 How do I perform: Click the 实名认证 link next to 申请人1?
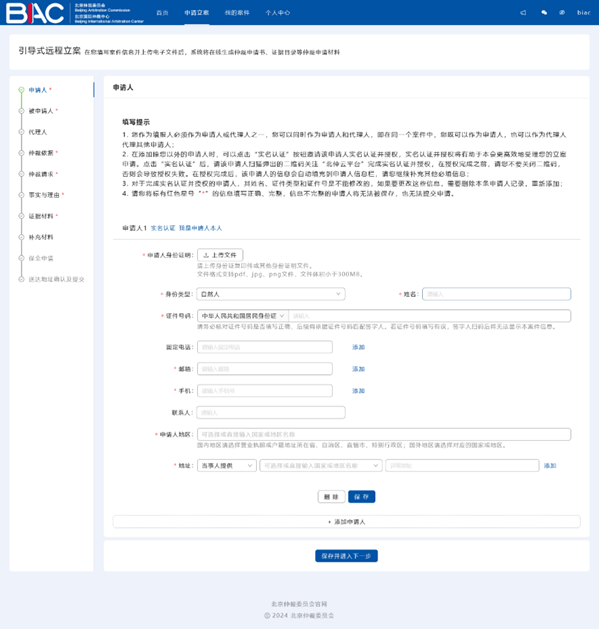[163, 228]
